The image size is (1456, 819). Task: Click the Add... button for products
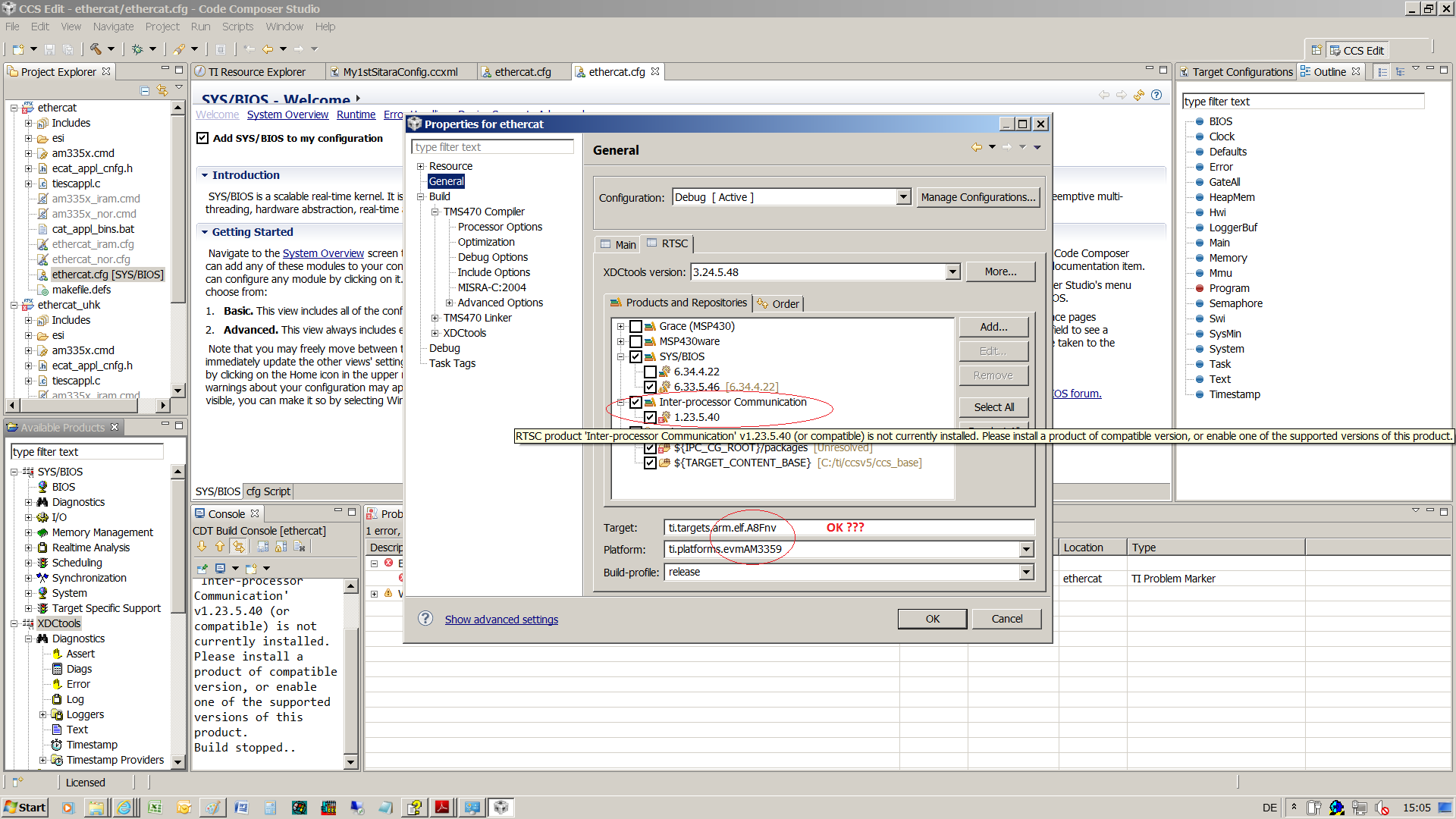point(993,327)
